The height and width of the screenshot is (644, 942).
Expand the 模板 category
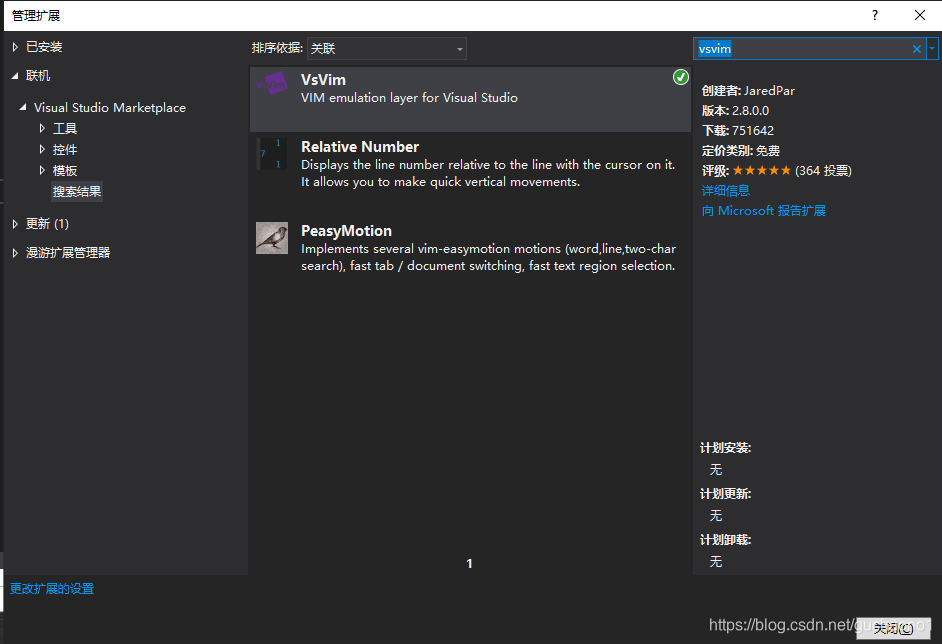point(42,170)
